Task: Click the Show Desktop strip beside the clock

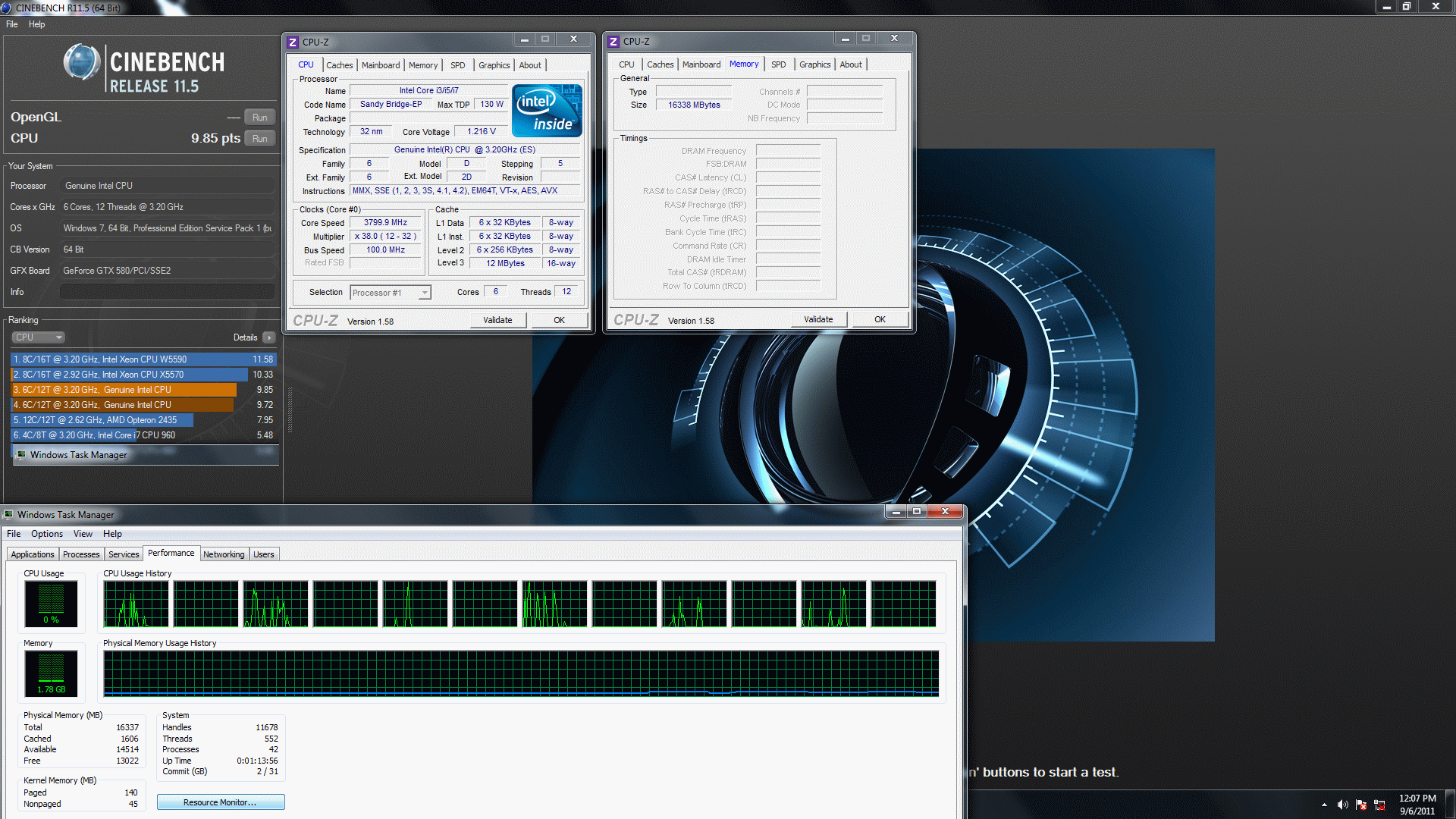Action: coord(1451,805)
